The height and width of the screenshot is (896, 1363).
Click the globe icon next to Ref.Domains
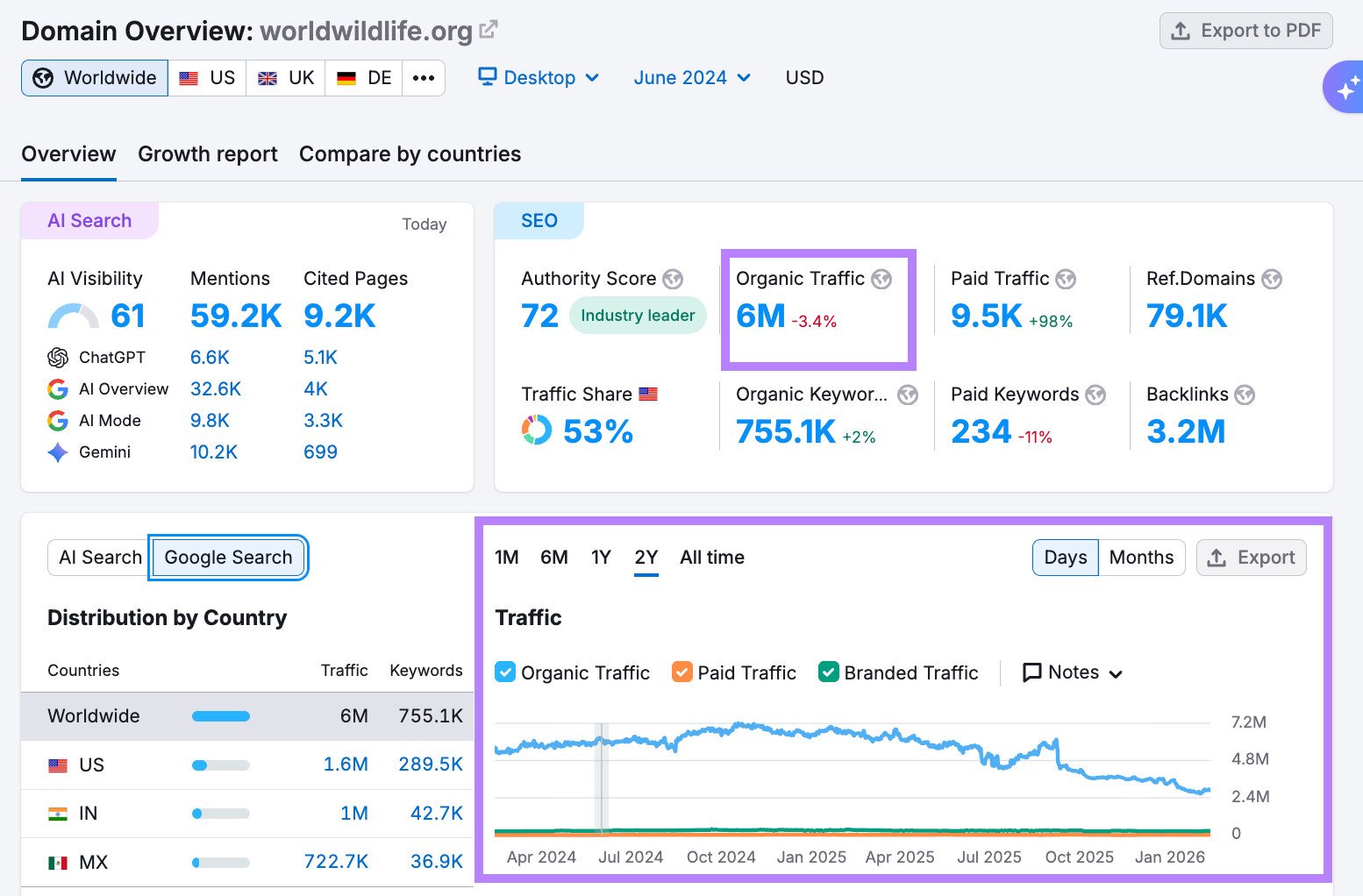[x=1272, y=279]
